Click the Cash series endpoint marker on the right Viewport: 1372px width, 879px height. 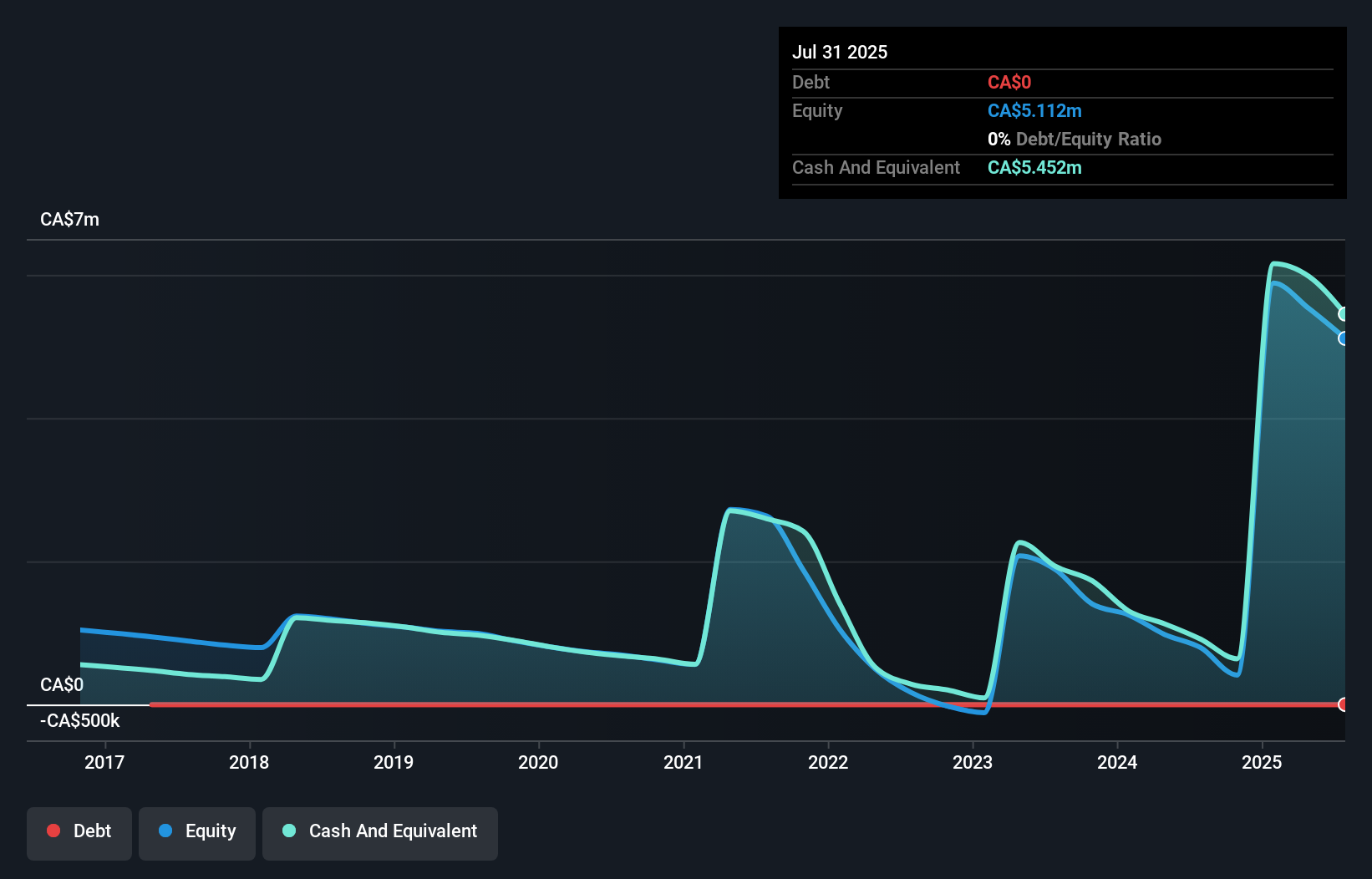1343,314
